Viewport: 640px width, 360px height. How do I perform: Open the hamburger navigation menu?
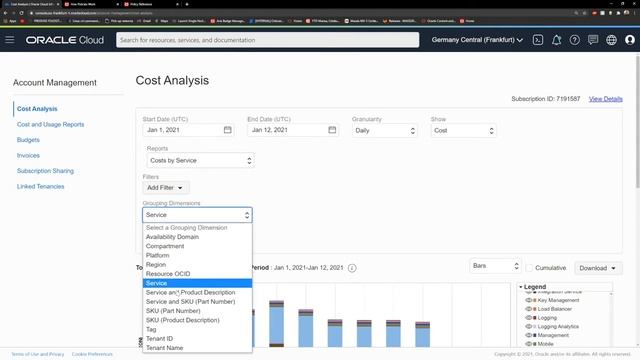(x=10, y=40)
